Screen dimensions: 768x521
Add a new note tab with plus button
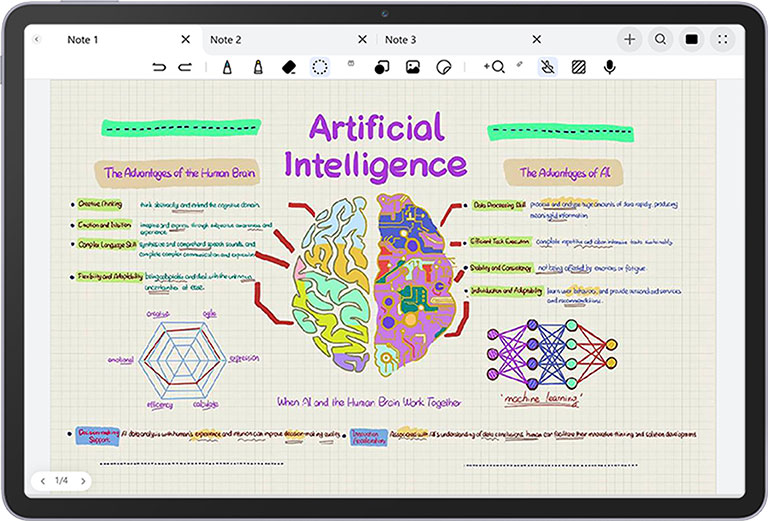pyautogui.click(x=629, y=40)
